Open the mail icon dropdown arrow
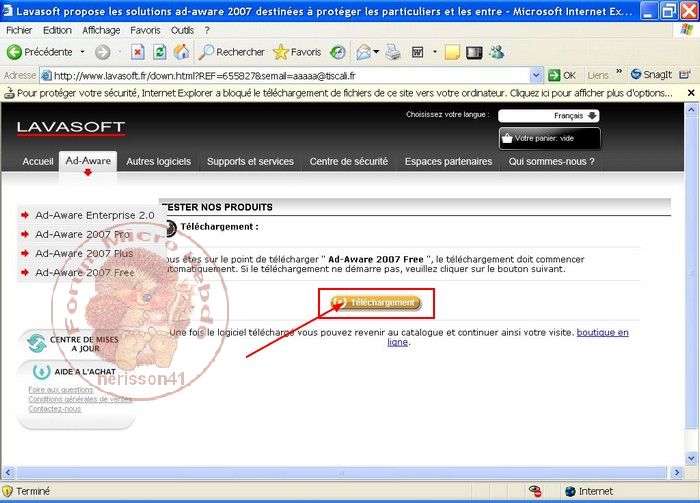 [x=376, y=52]
